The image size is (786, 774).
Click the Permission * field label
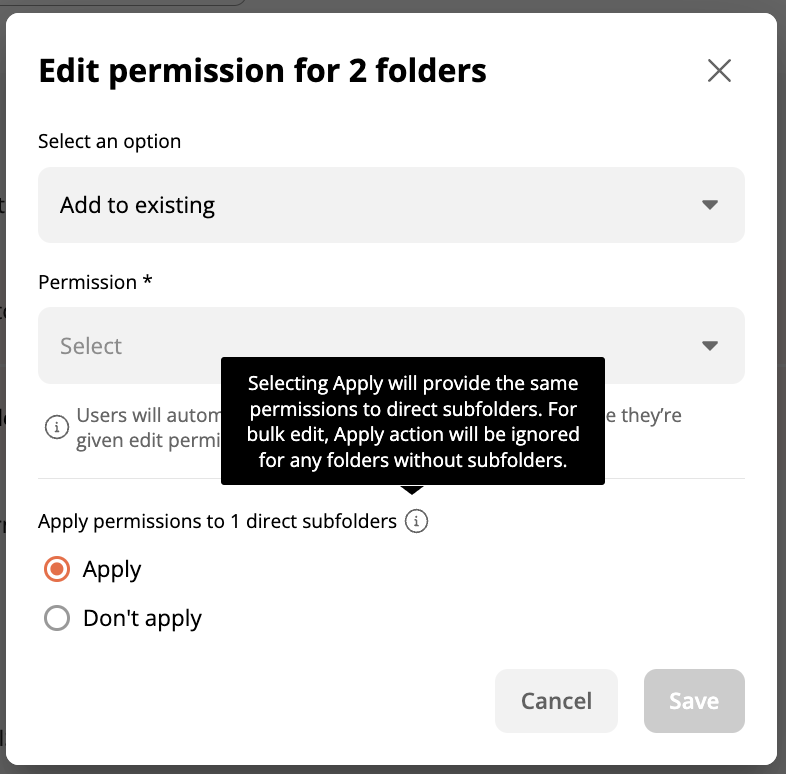[95, 282]
